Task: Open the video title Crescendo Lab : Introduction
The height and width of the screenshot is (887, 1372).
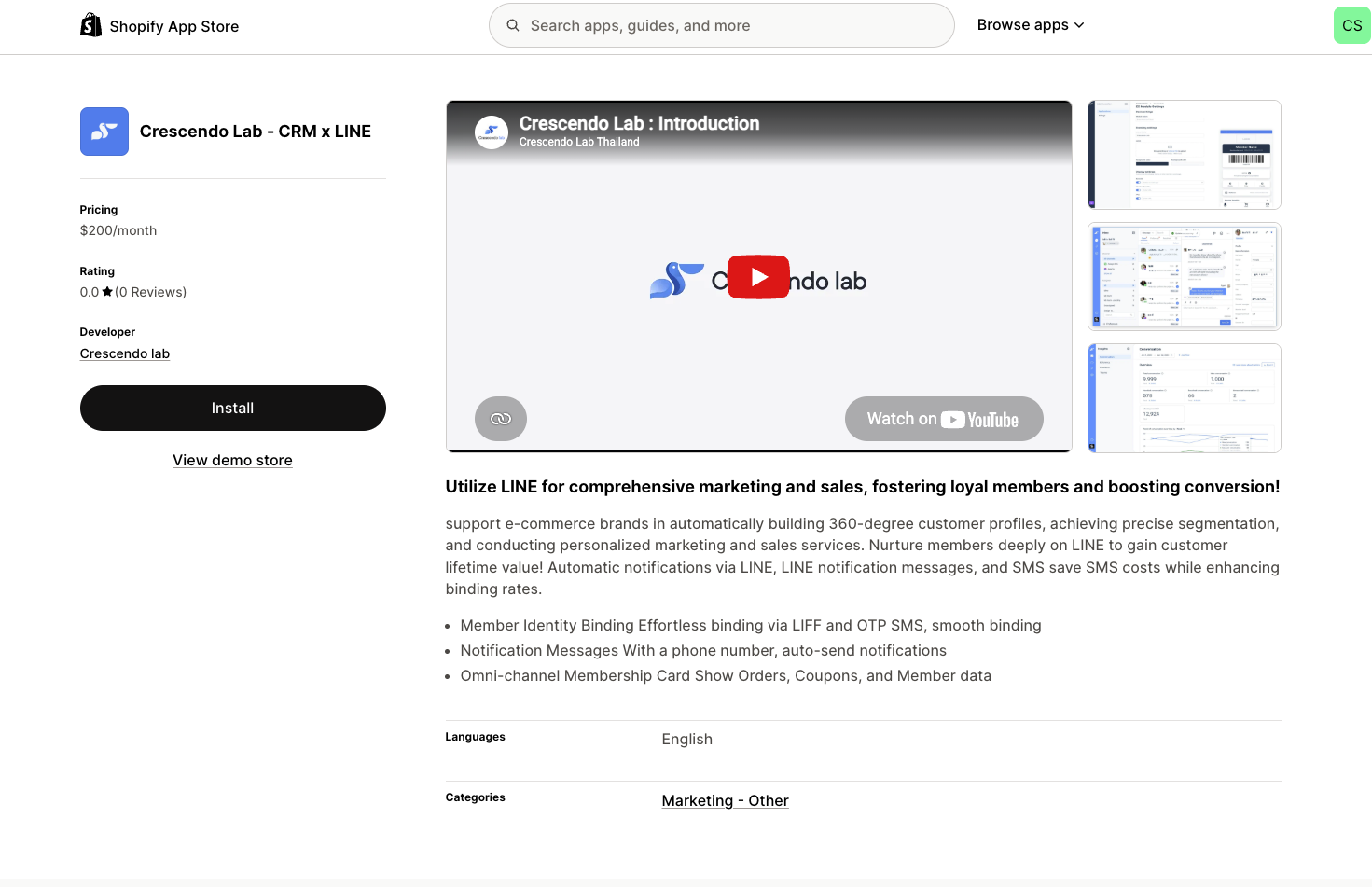Action: pyautogui.click(x=639, y=123)
